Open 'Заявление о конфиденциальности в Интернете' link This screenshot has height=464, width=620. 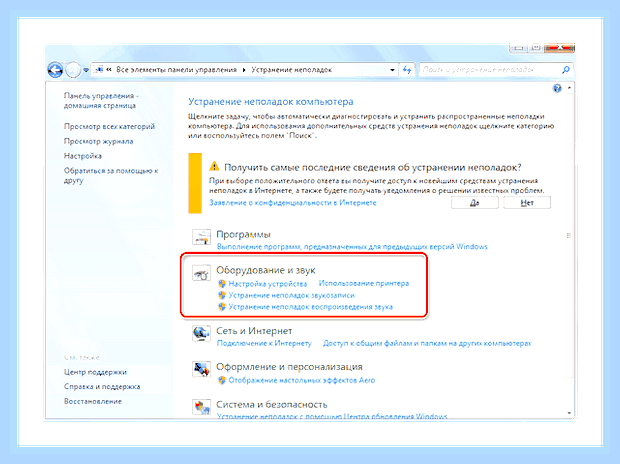pyautogui.click(x=293, y=203)
